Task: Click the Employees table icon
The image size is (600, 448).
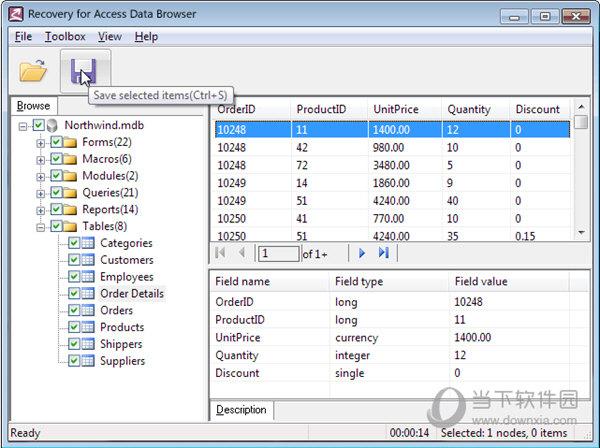Action: tap(88, 277)
